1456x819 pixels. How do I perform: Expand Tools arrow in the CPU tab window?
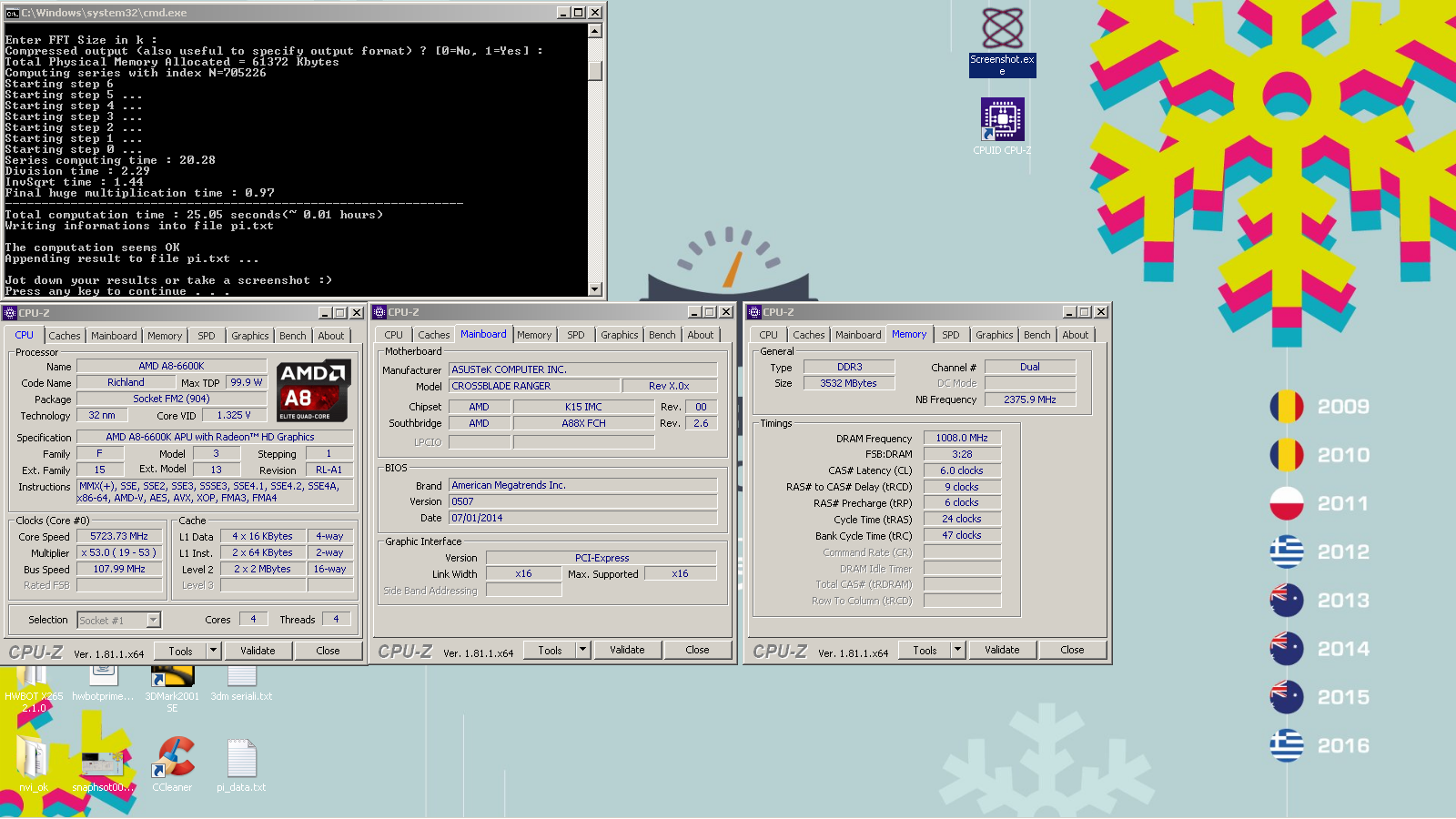click(x=213, y=651)
